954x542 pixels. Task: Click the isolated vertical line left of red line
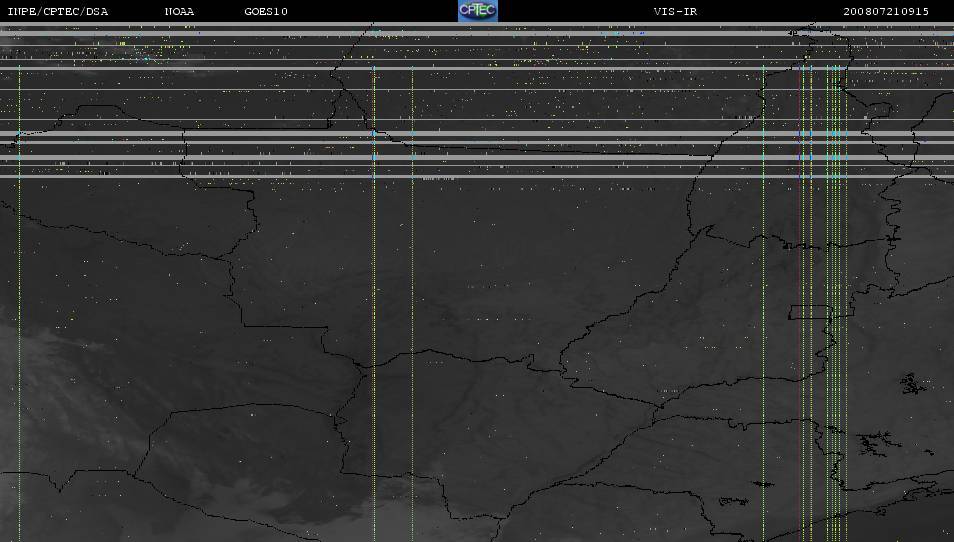coord(764,304)
